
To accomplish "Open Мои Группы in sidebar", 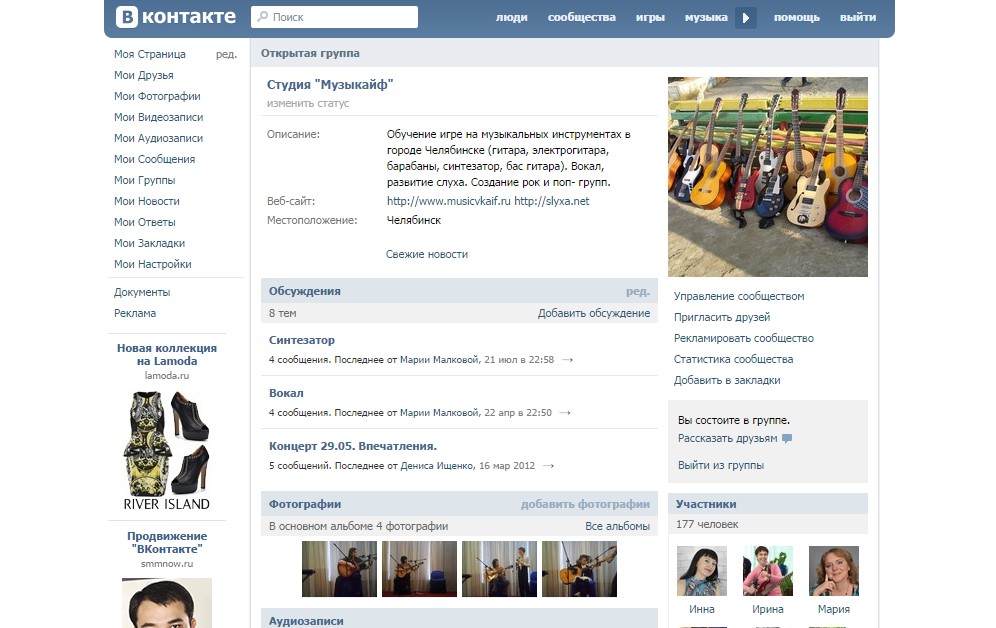I will click(145, 180).
